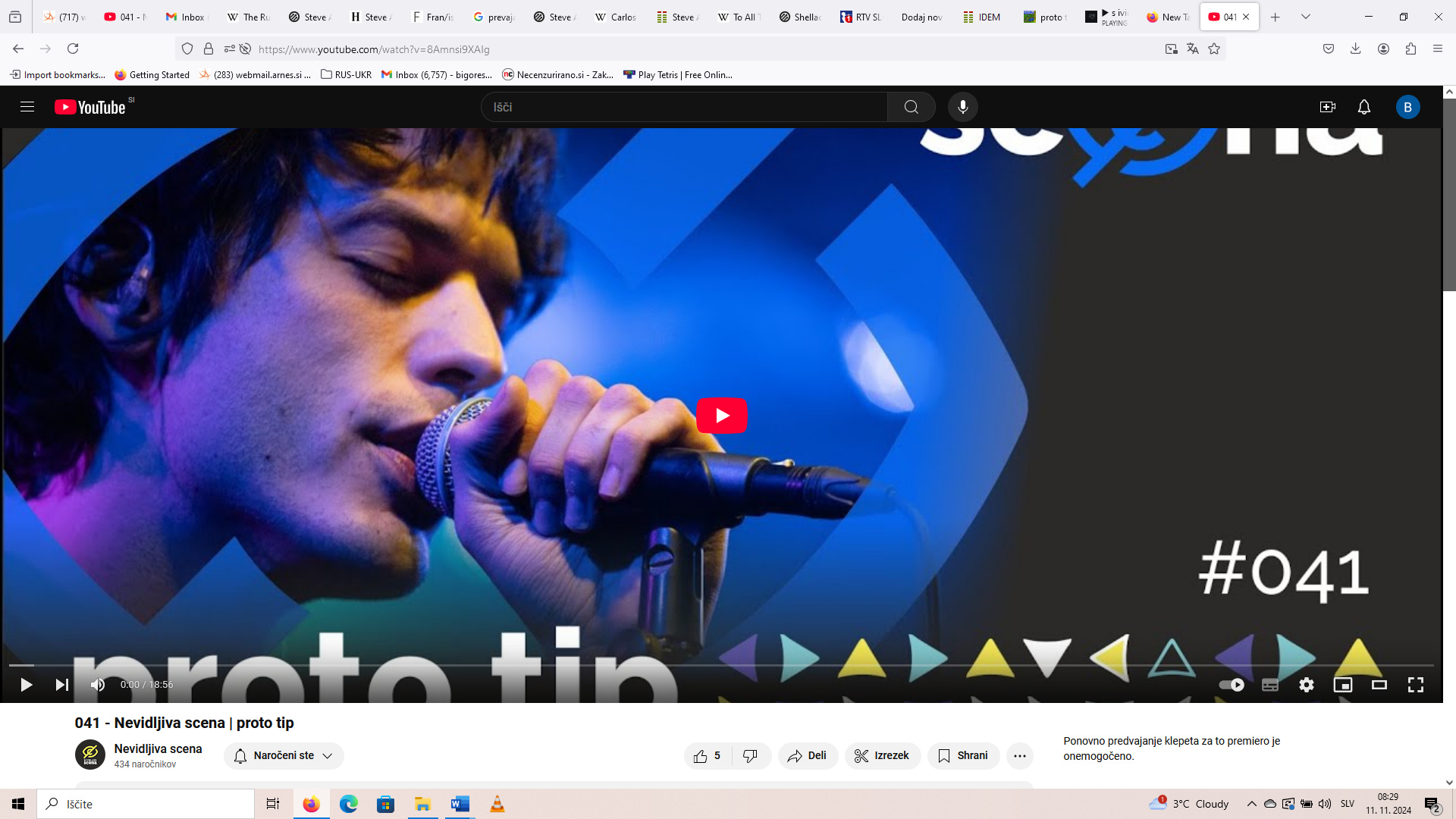Screen dimensions: 1456x819
Task: Open miniplayer from player controls
Action: pos(1342,685)
